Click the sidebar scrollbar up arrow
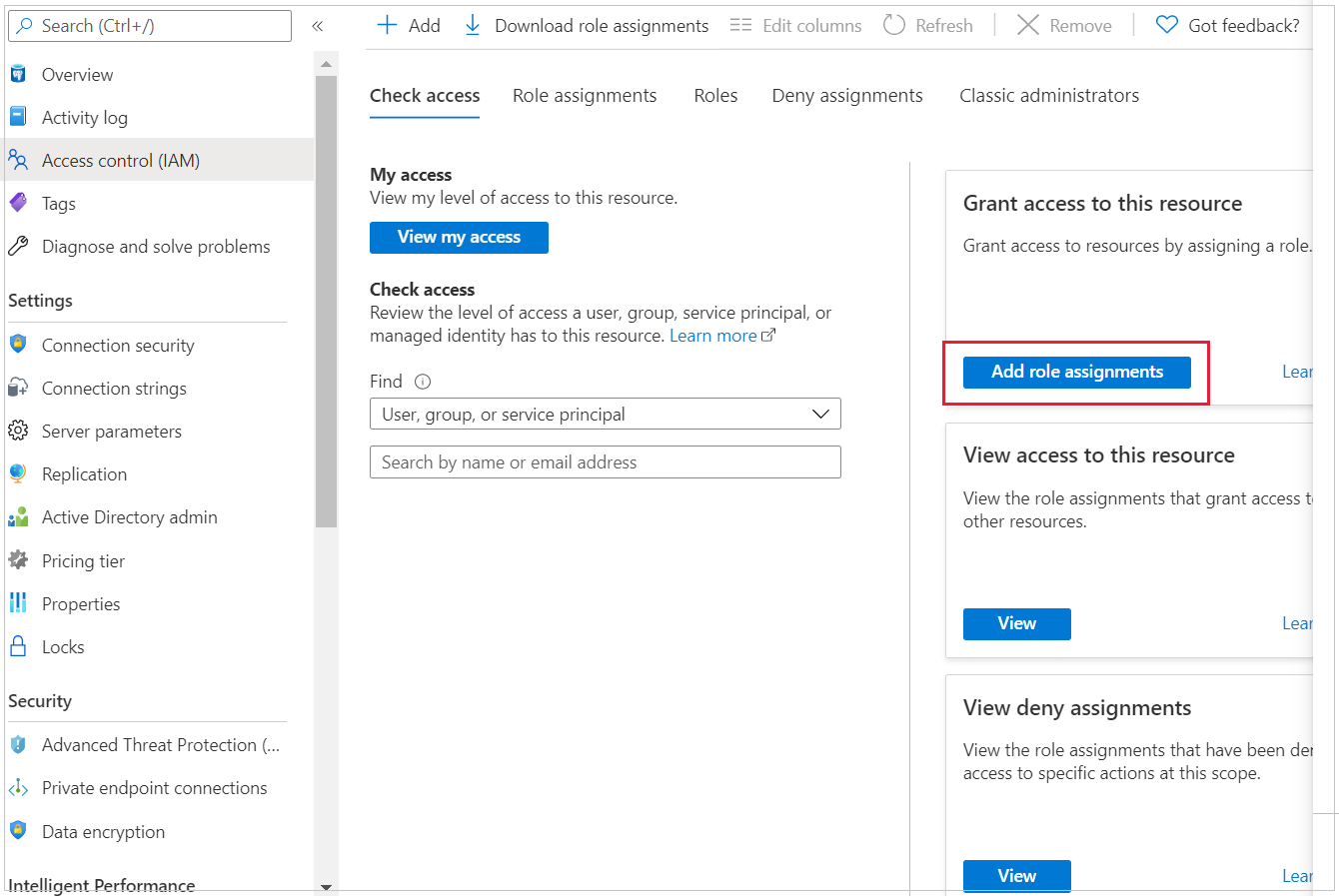1339x896 pixels. 326,65
